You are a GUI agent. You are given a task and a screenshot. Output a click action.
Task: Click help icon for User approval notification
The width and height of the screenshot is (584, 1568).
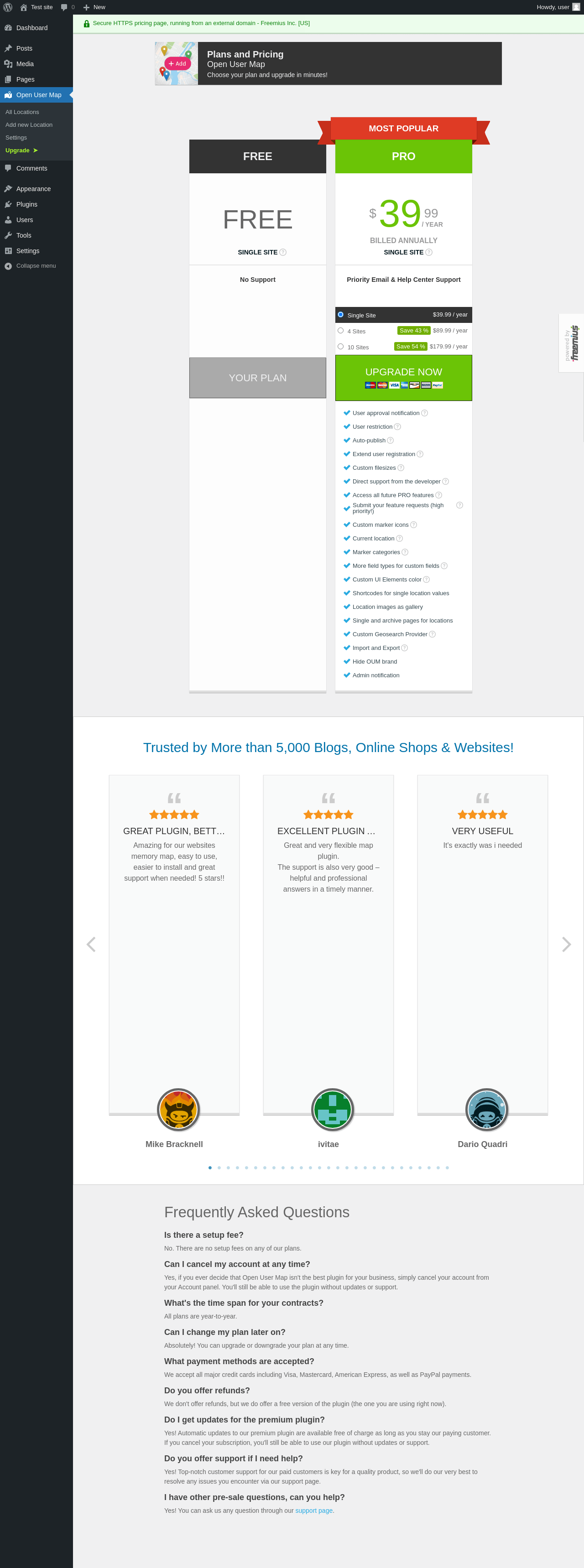[x=424, y=413]
